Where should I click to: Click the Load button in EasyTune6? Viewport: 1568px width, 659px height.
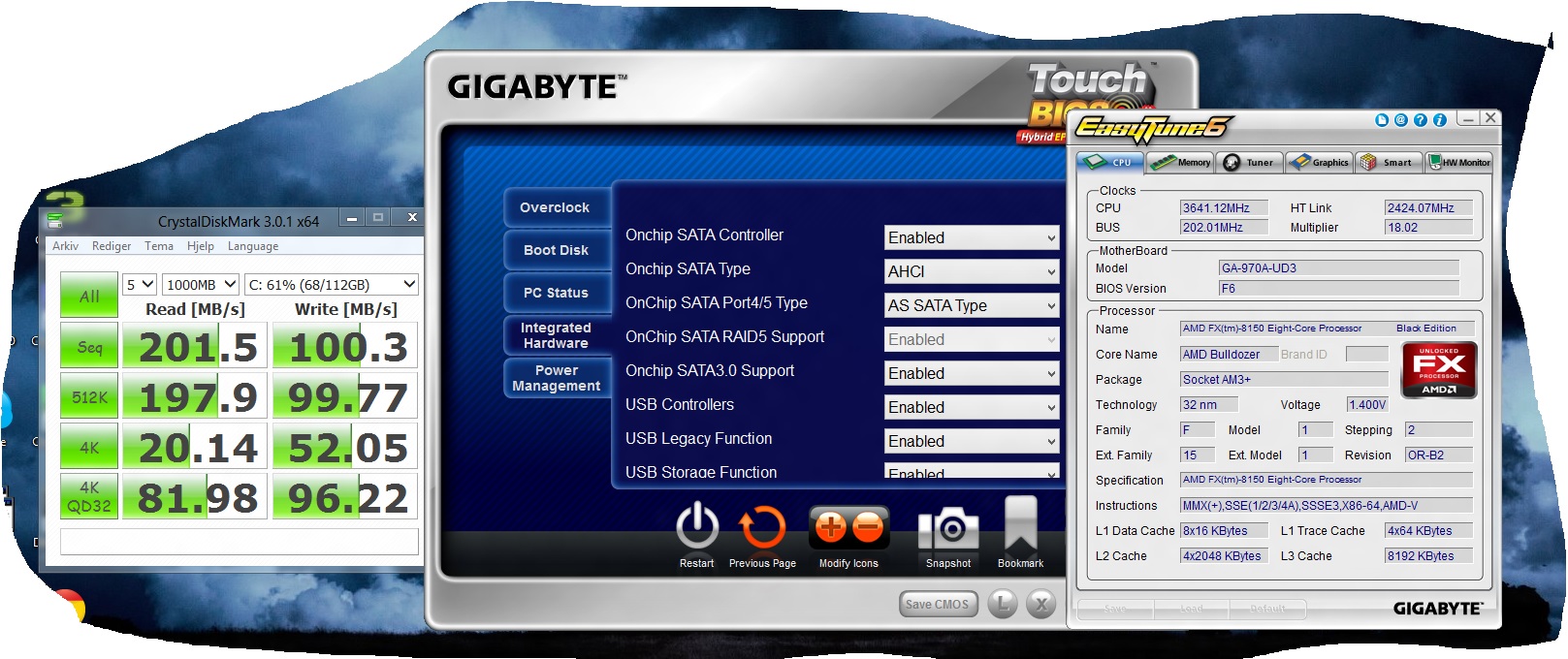click(1192, 609)
